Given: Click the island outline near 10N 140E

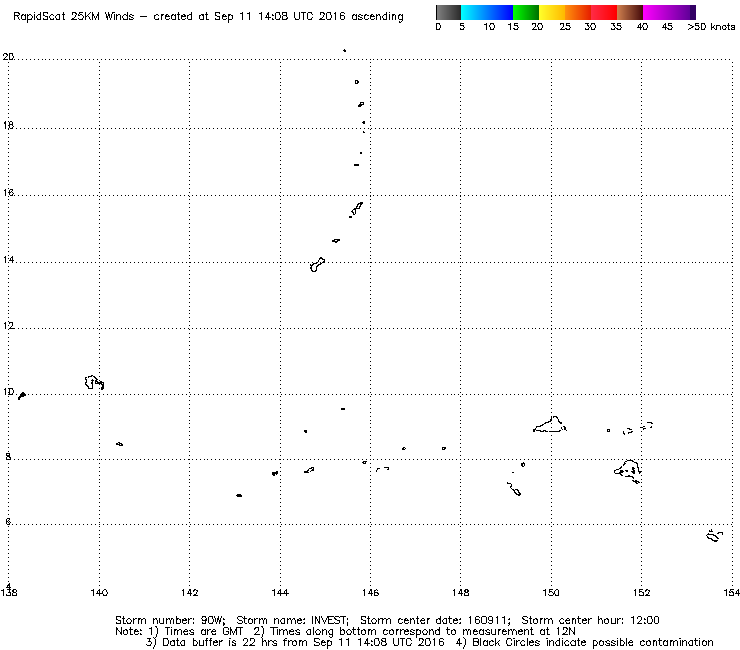Looking at the screenshot, I should (x=94, y=382).
